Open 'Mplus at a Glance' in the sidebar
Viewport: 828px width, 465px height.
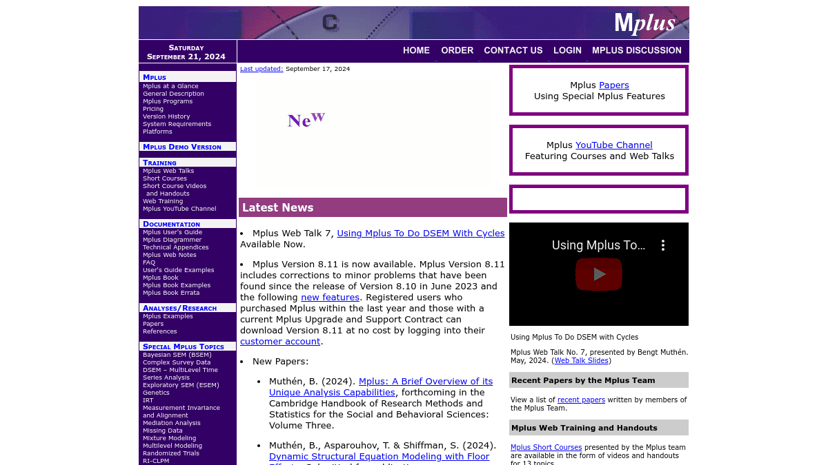click(x=170, y=86)
